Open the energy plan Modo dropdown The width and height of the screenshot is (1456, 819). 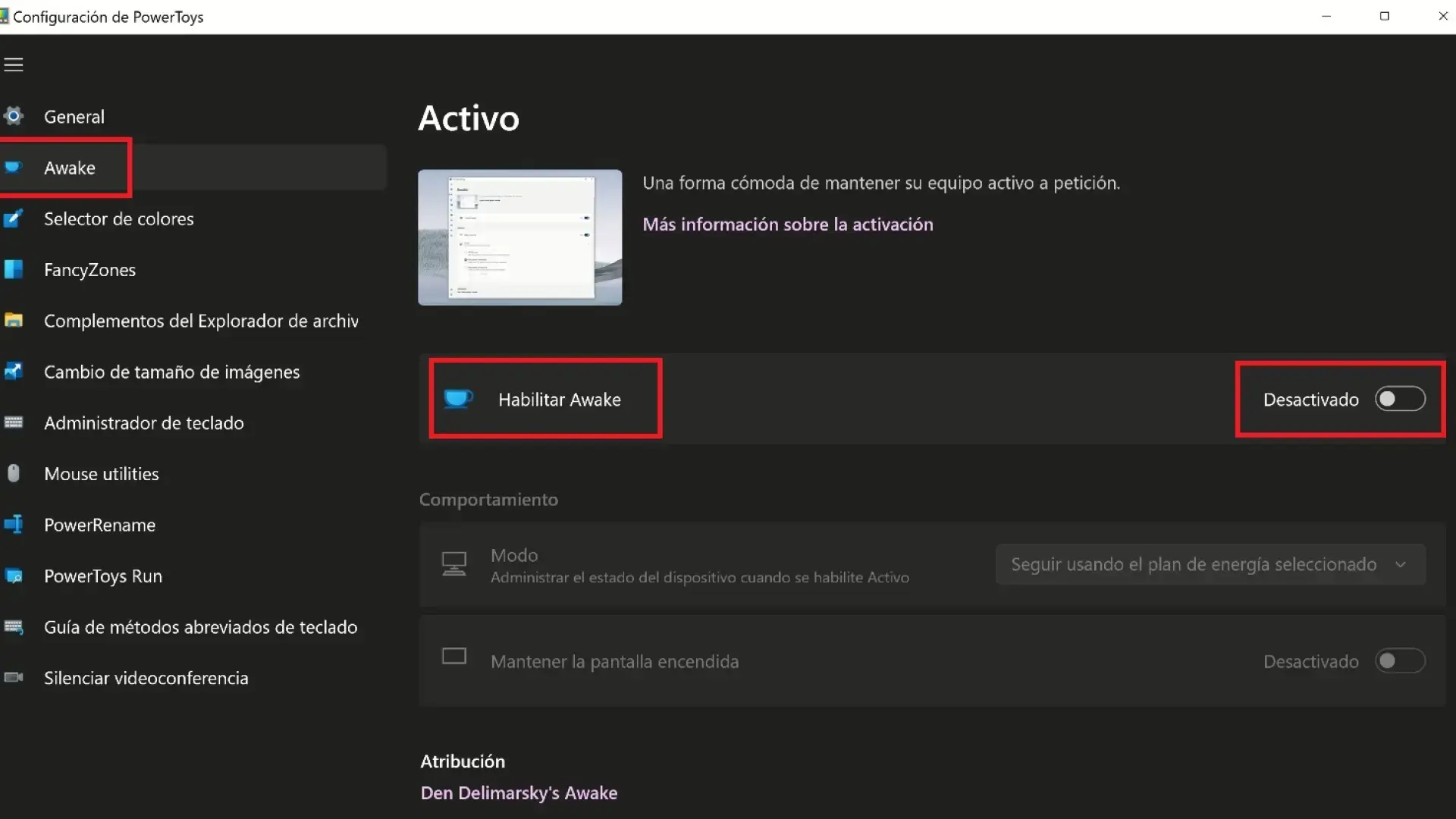coord(1210,564)
